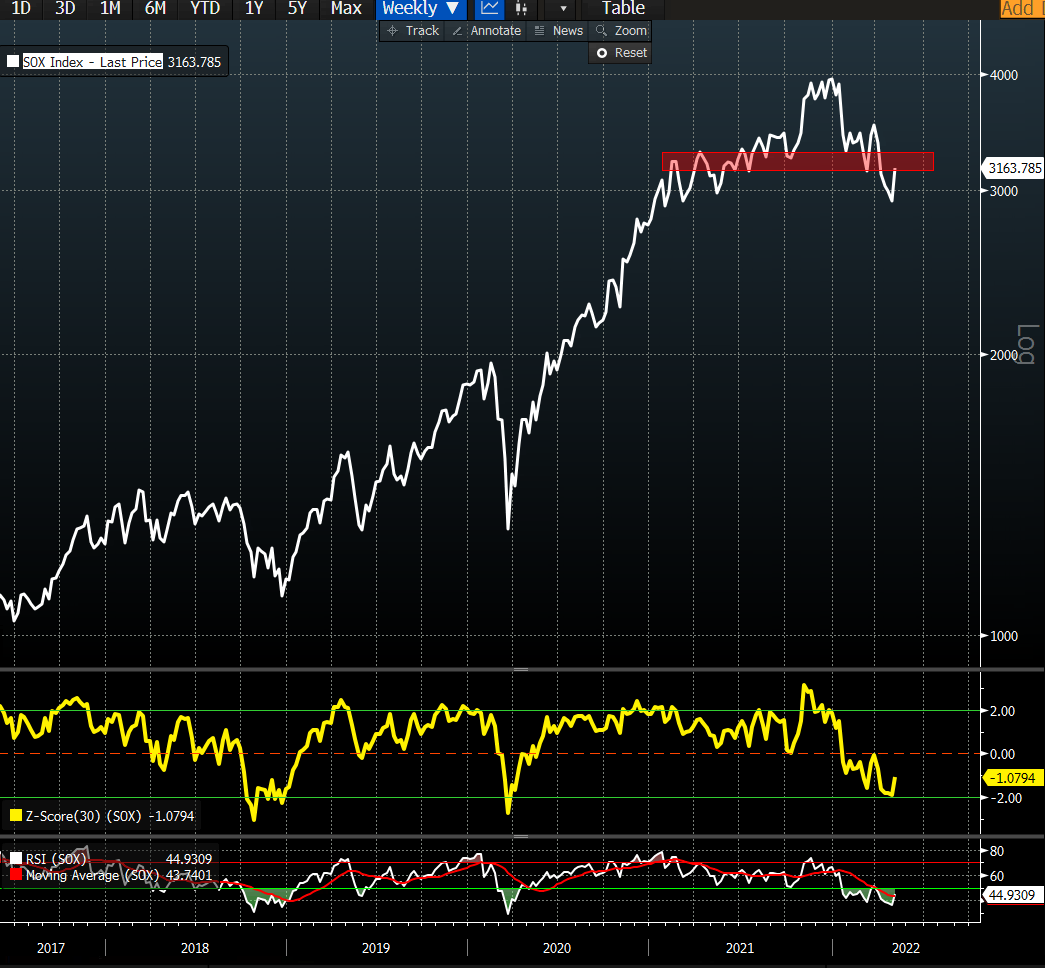
Task: Reset the chart zoom
Action: 622,53
